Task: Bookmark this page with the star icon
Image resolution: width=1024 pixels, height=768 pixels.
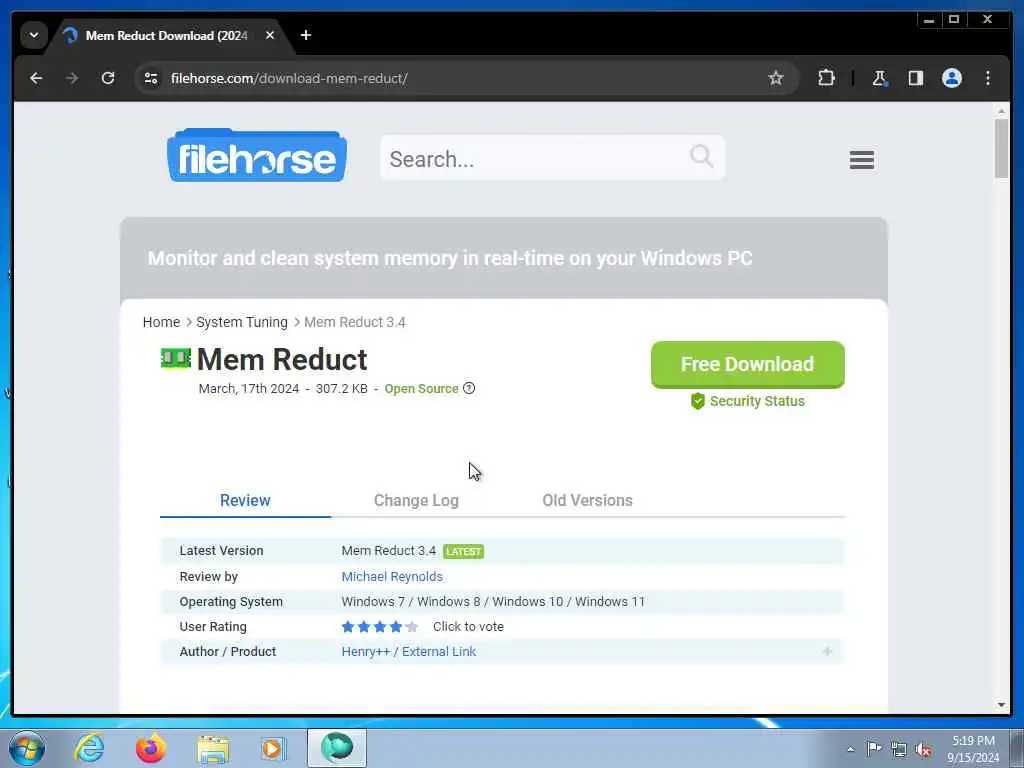Action: [x=775, y=78]
